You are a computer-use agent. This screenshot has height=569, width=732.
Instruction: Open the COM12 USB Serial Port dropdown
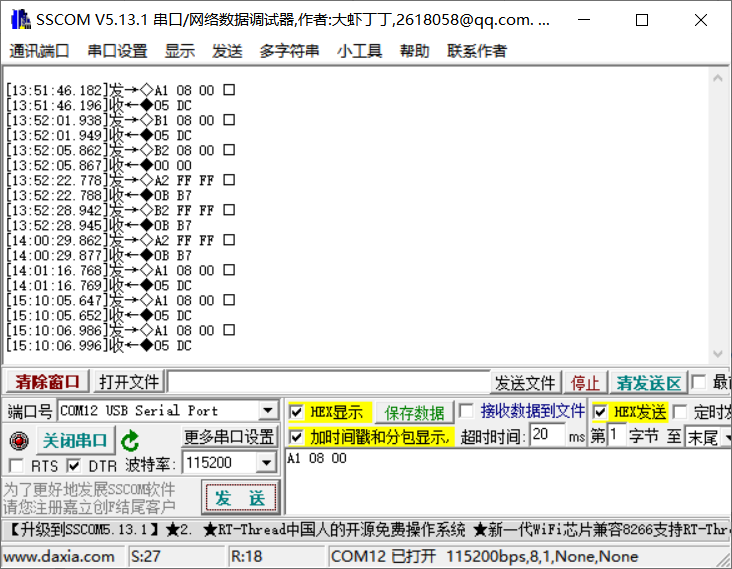[x=267, y=411]
